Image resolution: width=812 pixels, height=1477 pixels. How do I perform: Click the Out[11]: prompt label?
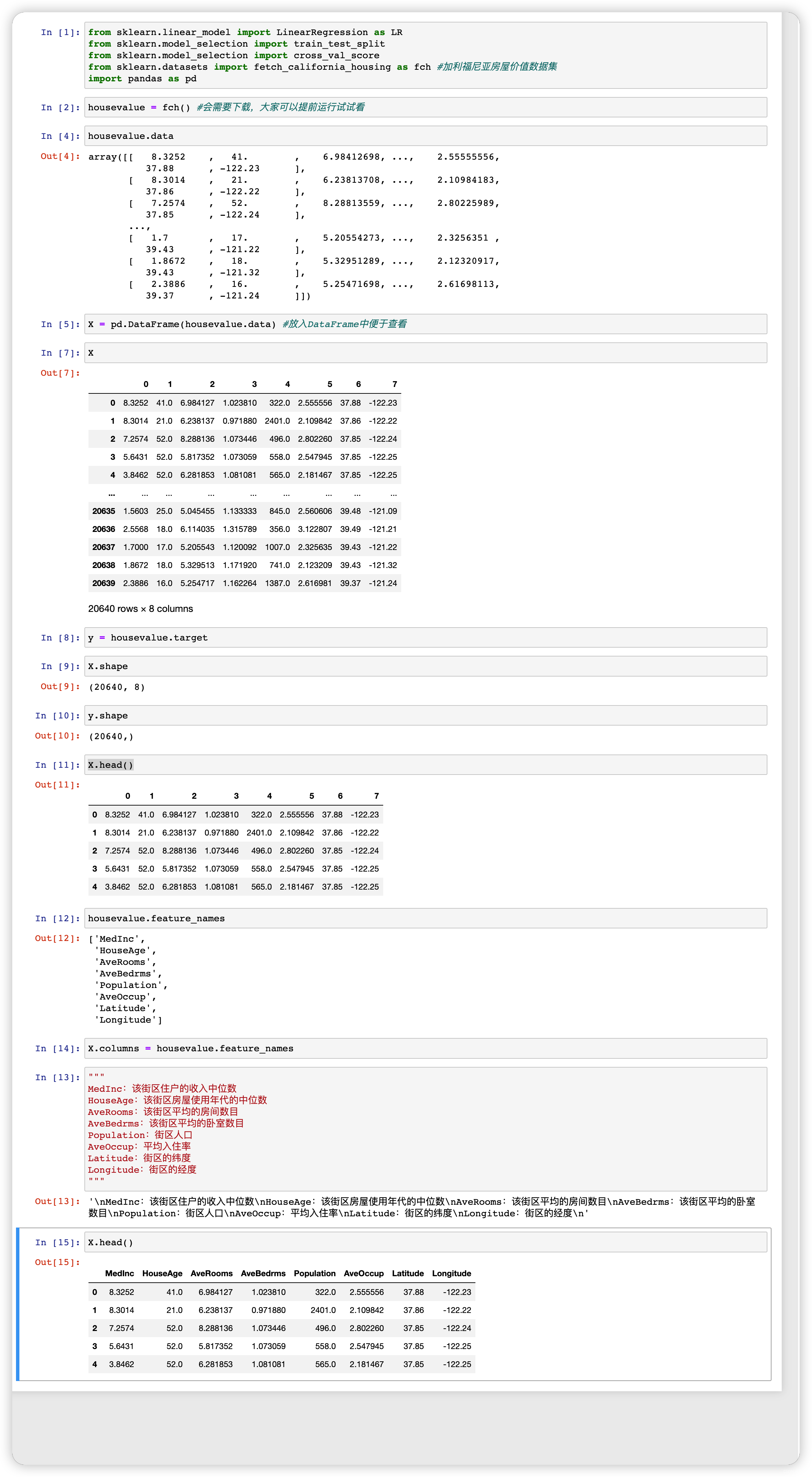click(58, 785)
